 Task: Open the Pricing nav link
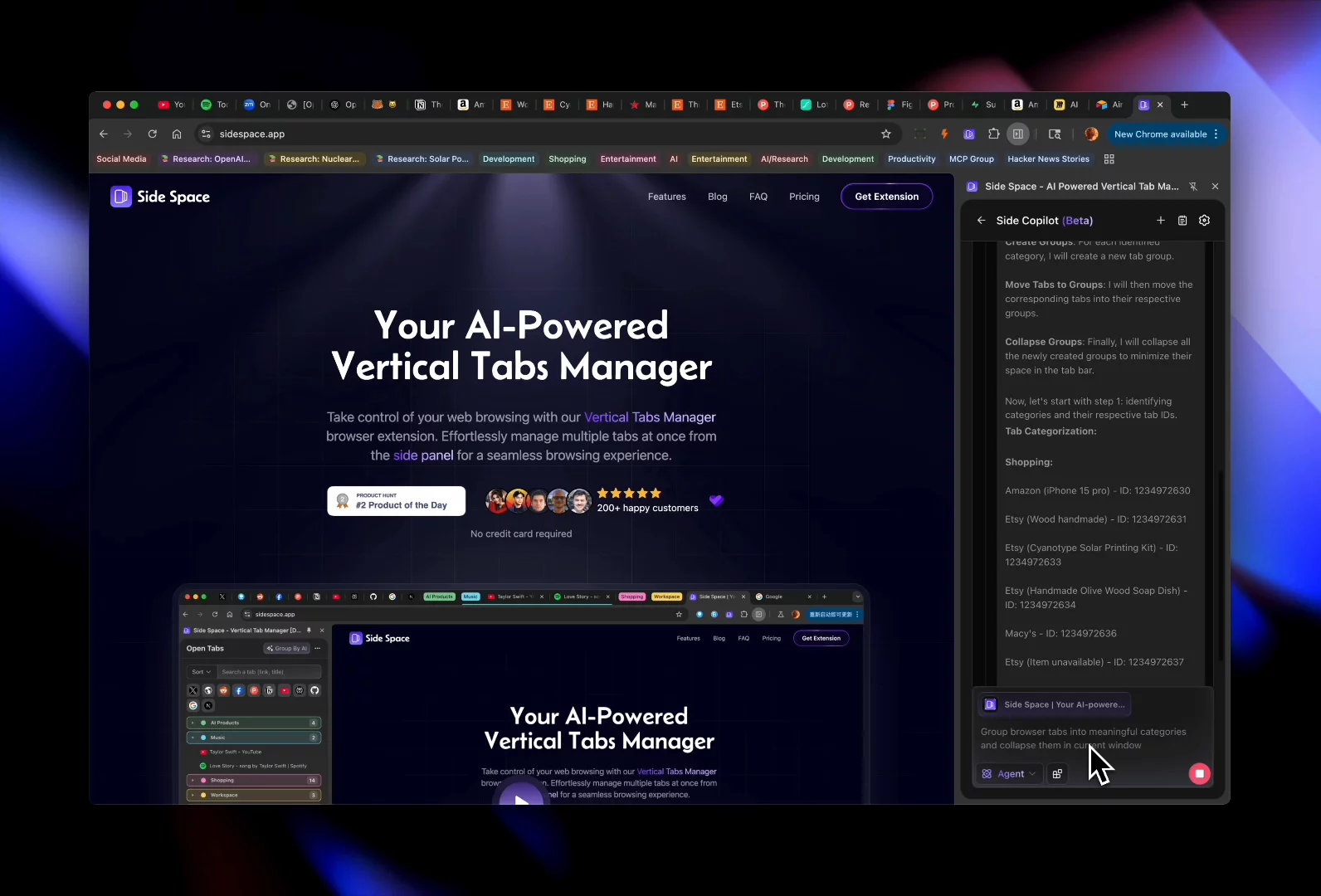[804, 197]
